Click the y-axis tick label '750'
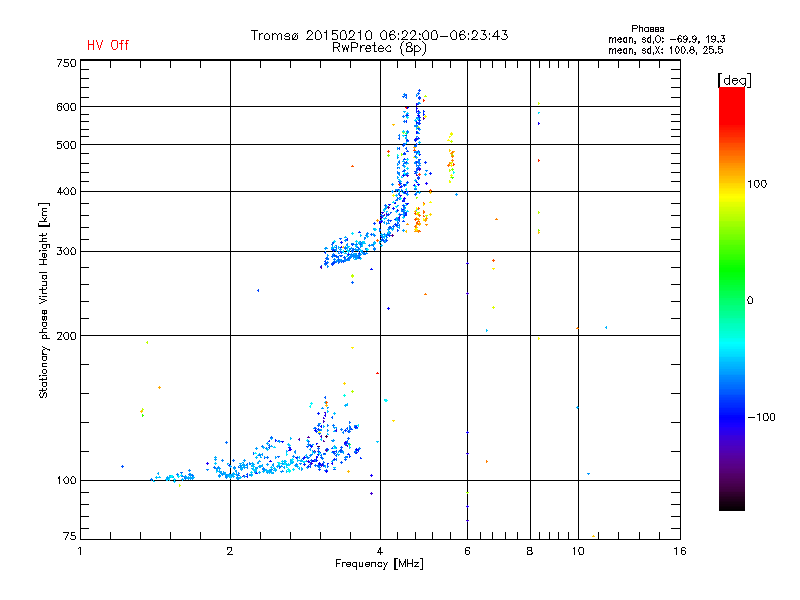This screenshot has height=600, width=800. pos(66,63)
